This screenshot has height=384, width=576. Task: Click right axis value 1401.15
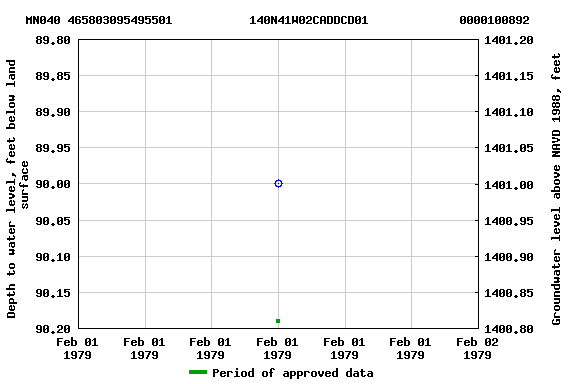(509, 76)
